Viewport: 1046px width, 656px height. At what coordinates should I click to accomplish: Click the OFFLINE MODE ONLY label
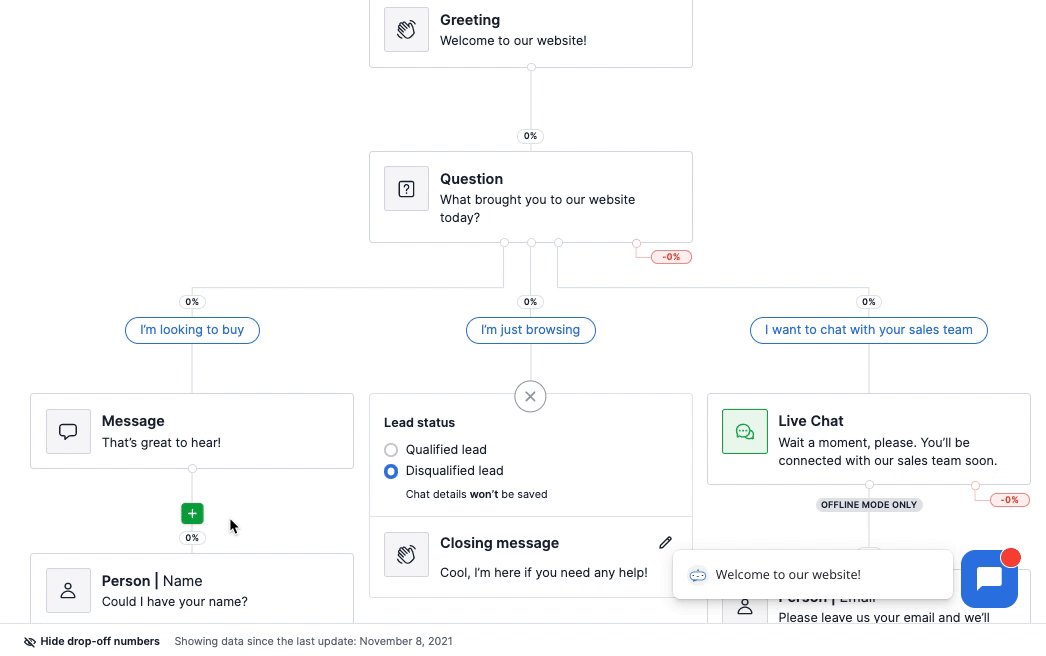pos(869,505)
